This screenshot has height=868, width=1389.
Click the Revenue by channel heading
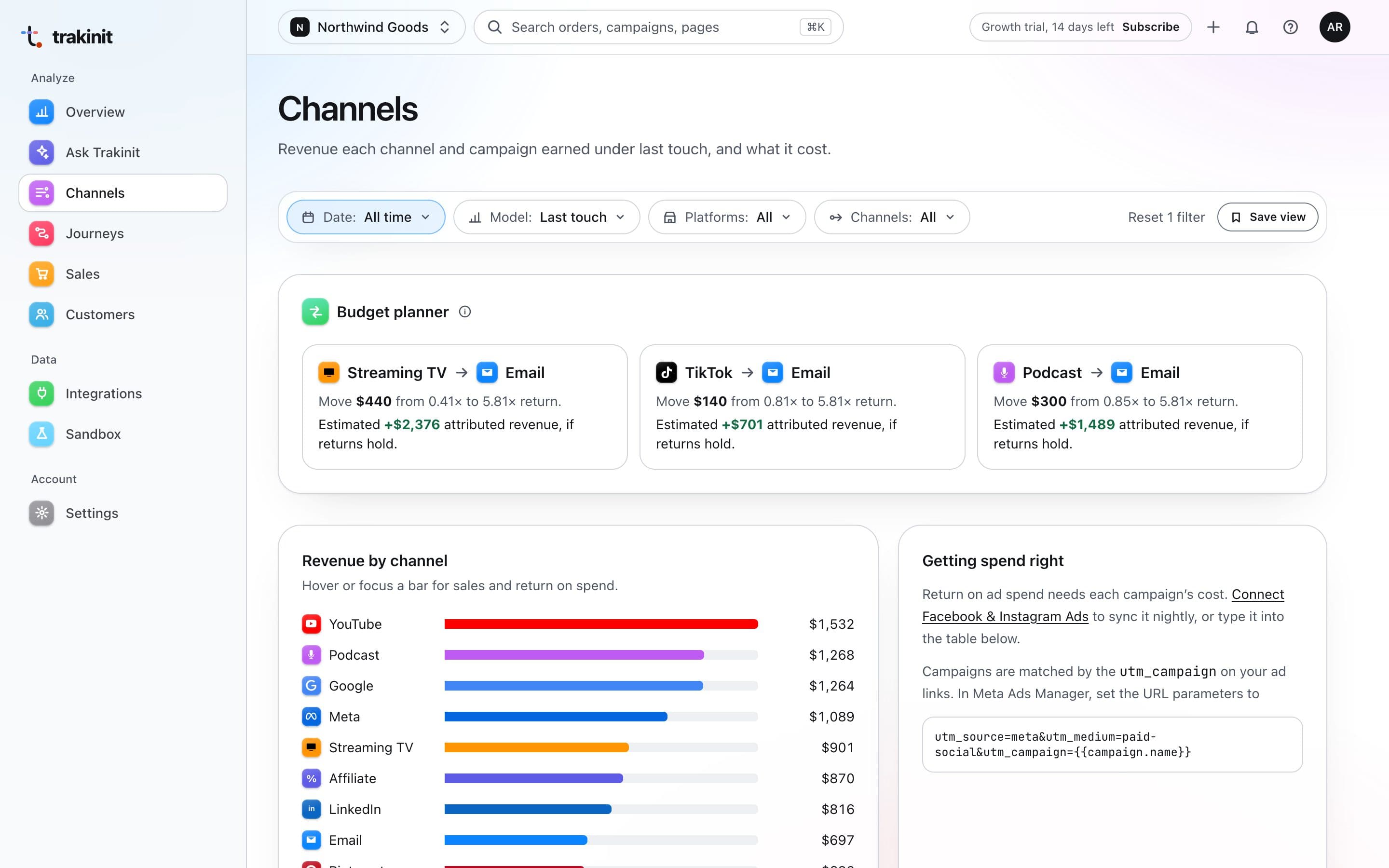point(374,561)
